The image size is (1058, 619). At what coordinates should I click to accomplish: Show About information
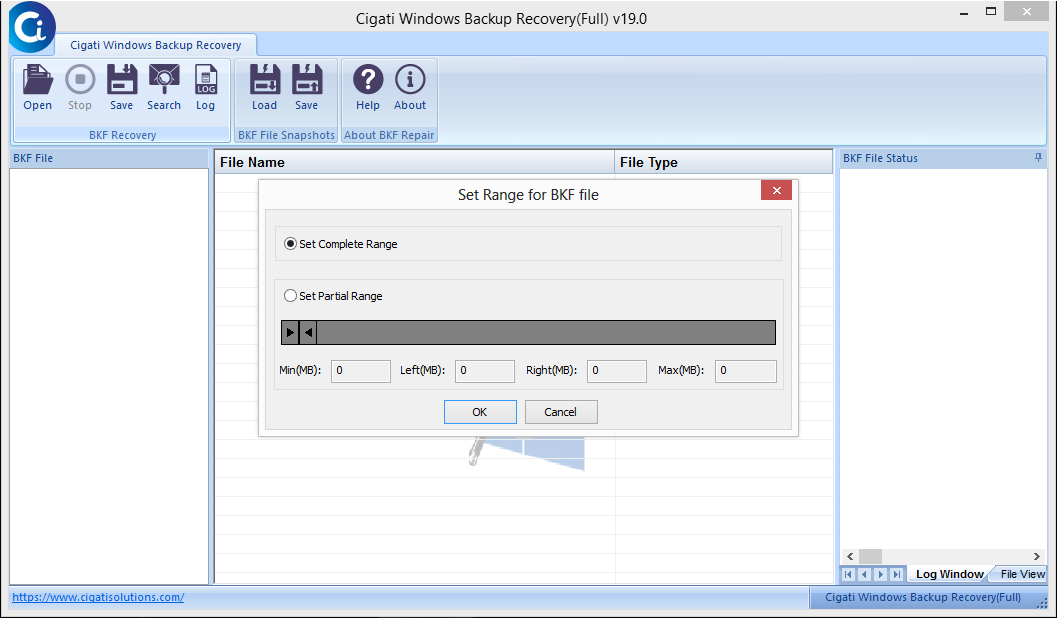coord(410,88)
